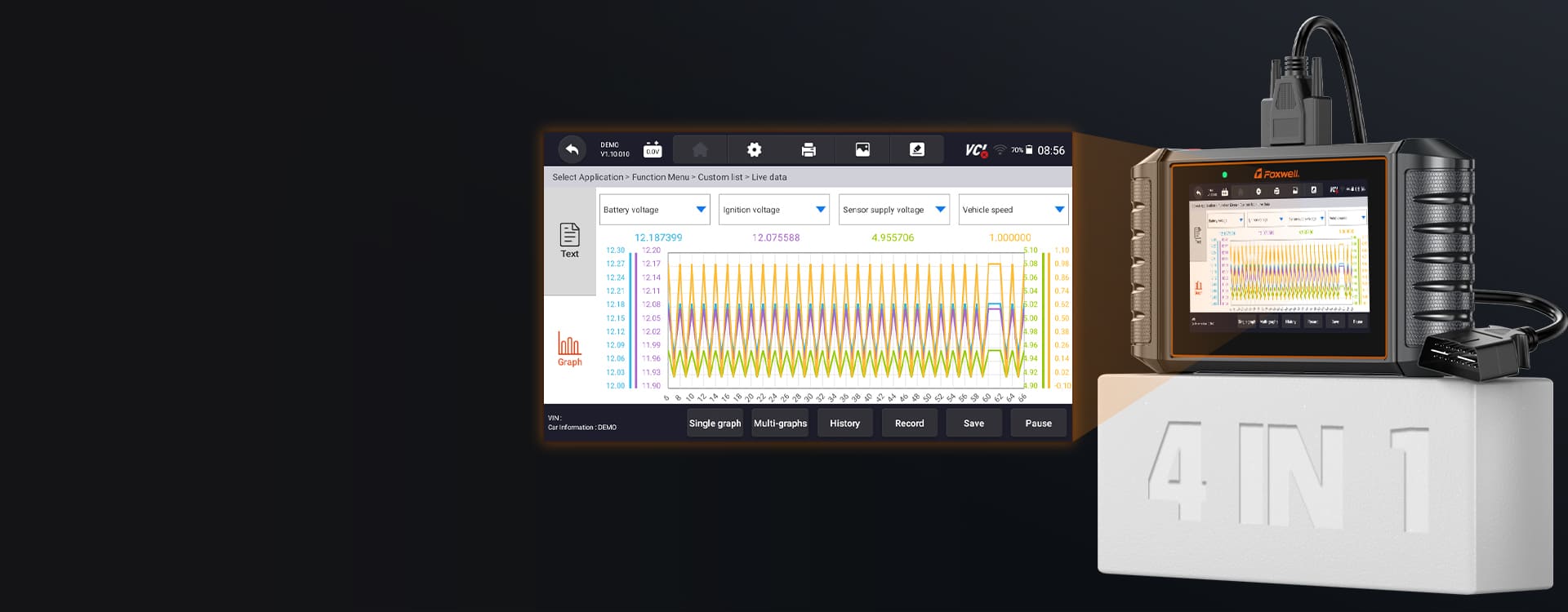Viewport: 1568px width, 612px height.
Task: Switch to Graph view
Action: 569,349
